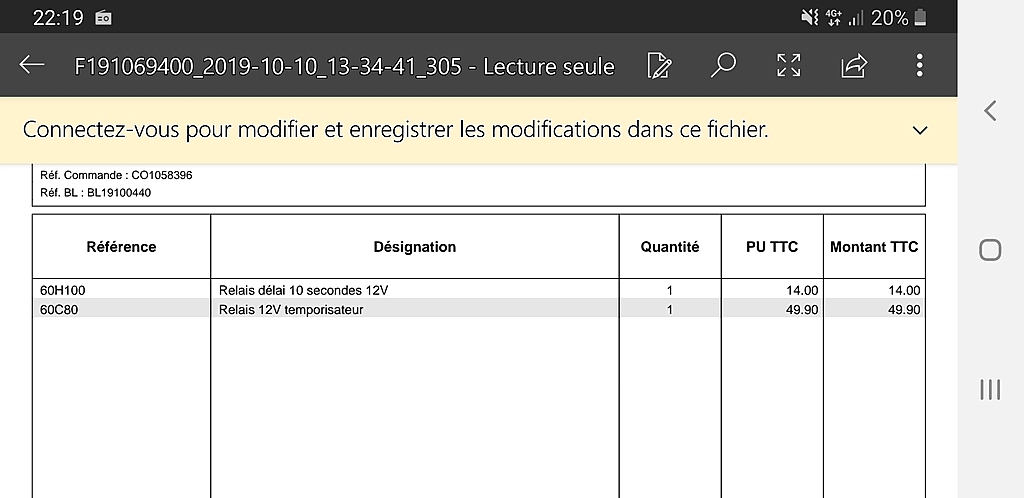Tap Montant TTC value 14.00

(904, 290)
